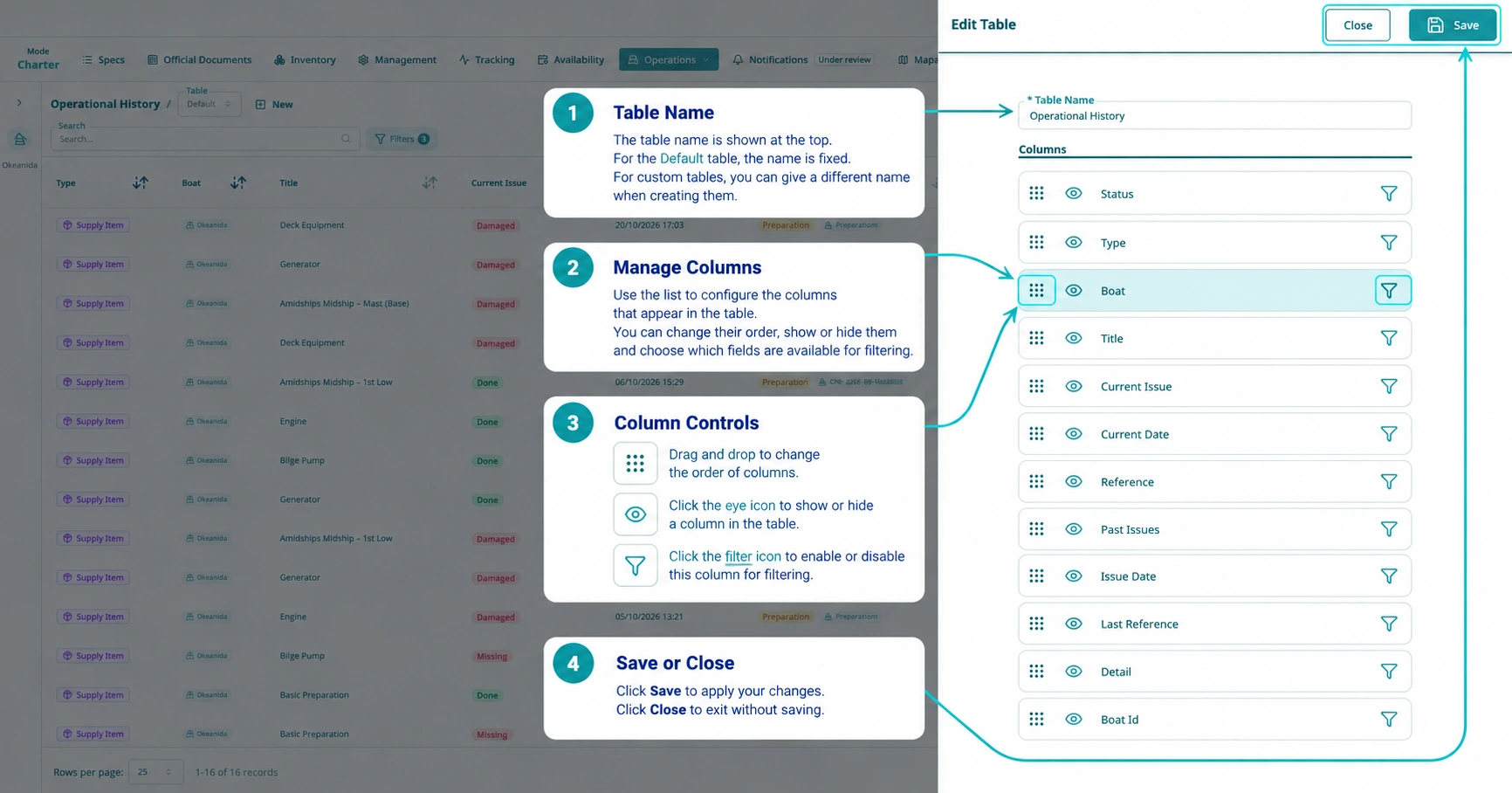Toggle filter icon for Current Date column
Viewport: 1512px width, 793px height.
[x=1388, y=434]
